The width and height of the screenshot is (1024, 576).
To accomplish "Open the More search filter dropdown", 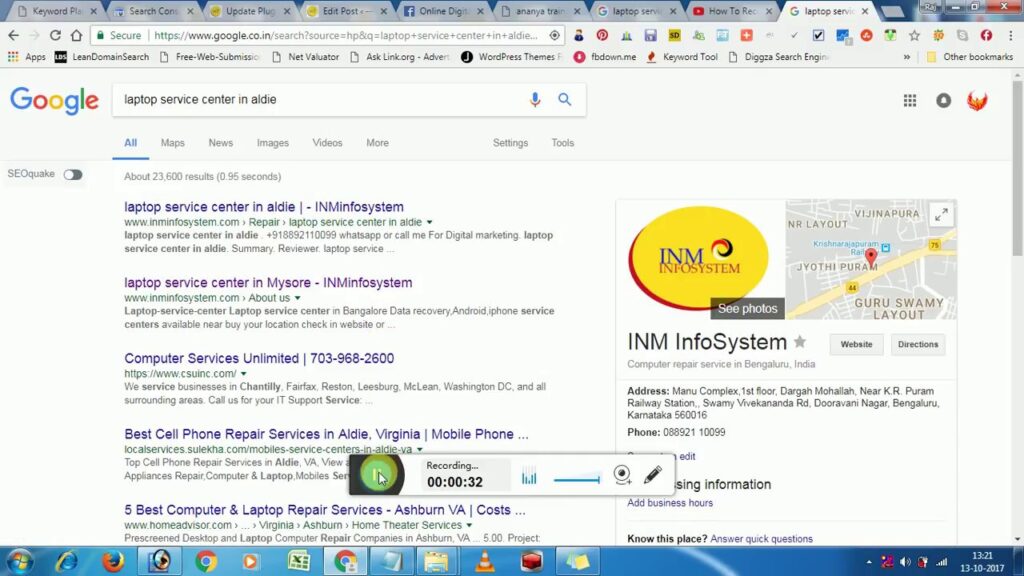I will (377, 142).
